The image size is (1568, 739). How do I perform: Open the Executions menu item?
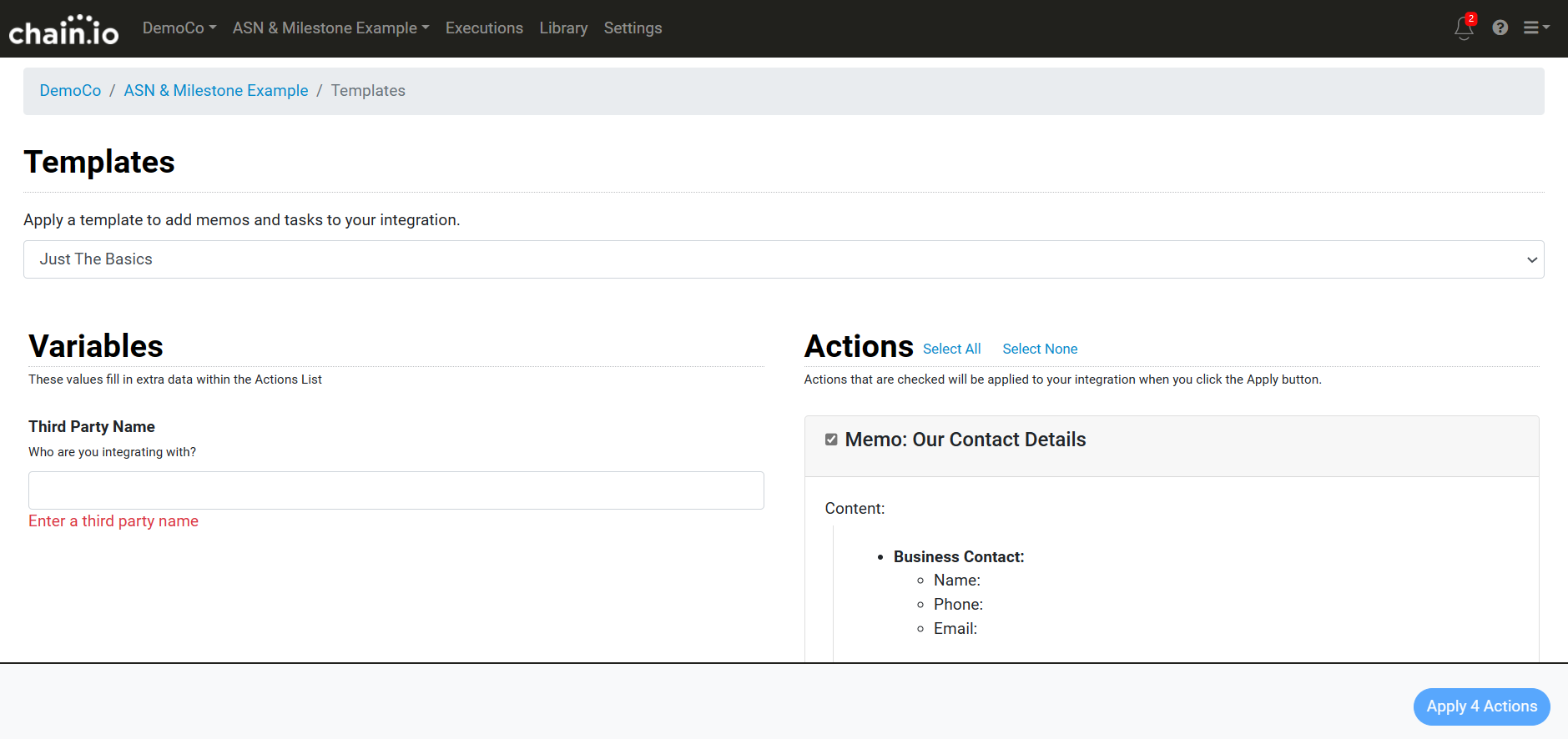pyautogui.click(x=484, y=28)
